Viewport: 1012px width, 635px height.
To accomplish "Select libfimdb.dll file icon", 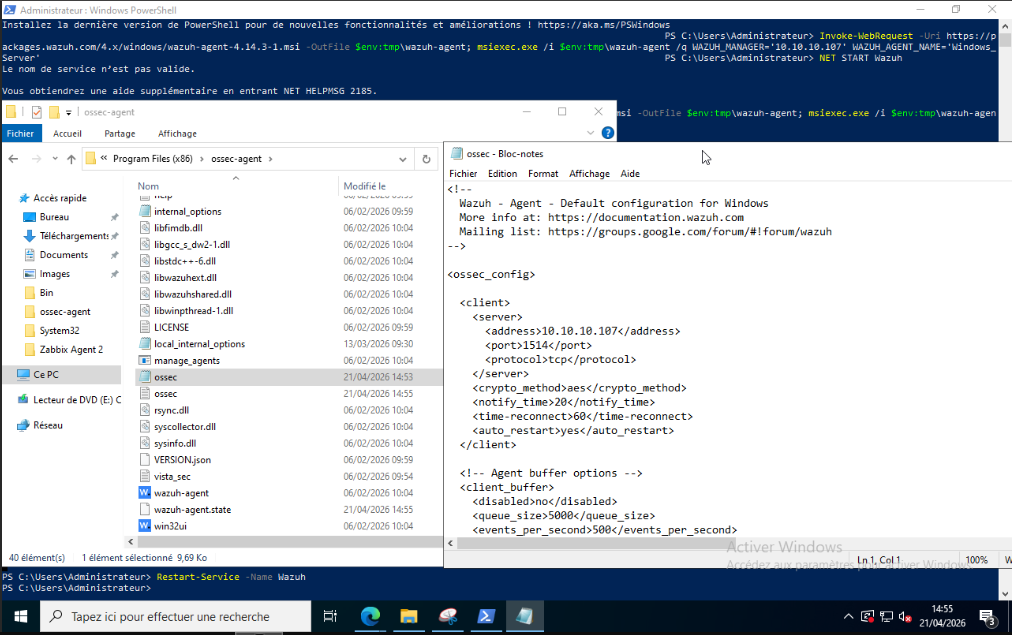I will (145, 228).
